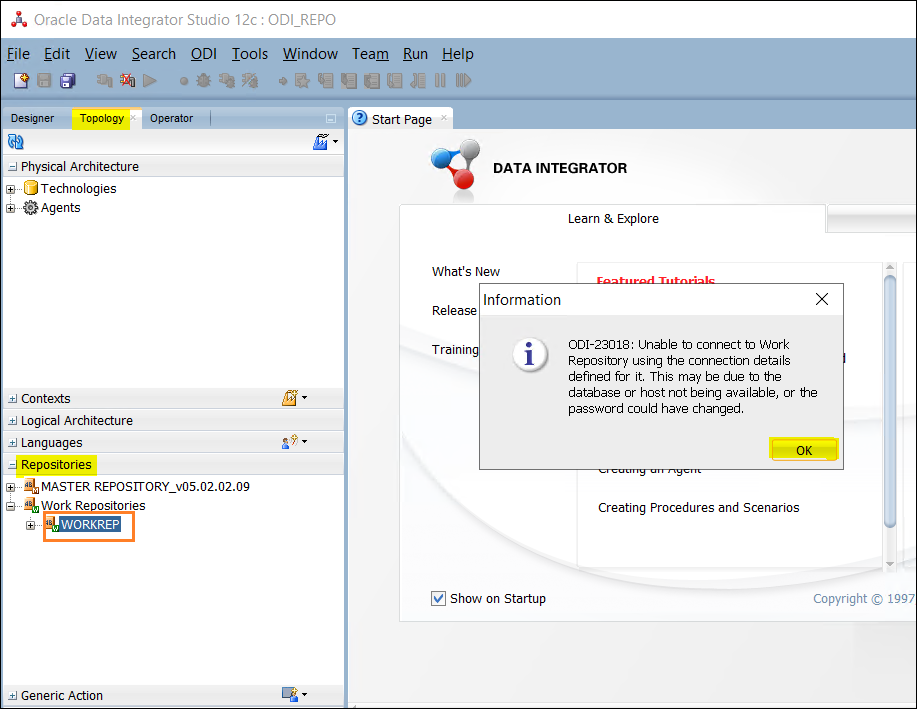
Task: Click the New document toolbar icon
Action: 21,81
